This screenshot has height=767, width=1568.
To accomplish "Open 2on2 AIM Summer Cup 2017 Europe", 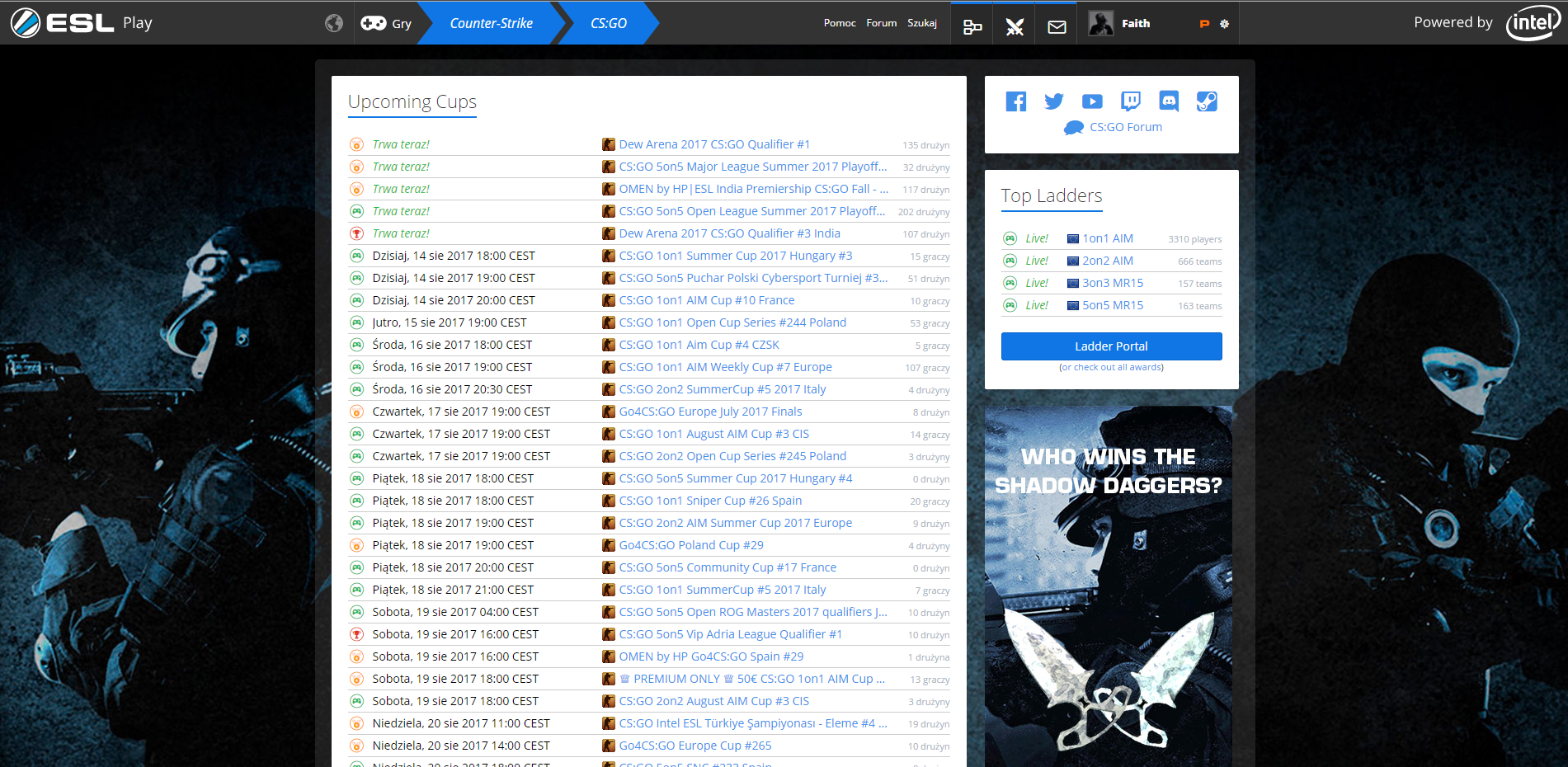I will [x=736, y=523].
